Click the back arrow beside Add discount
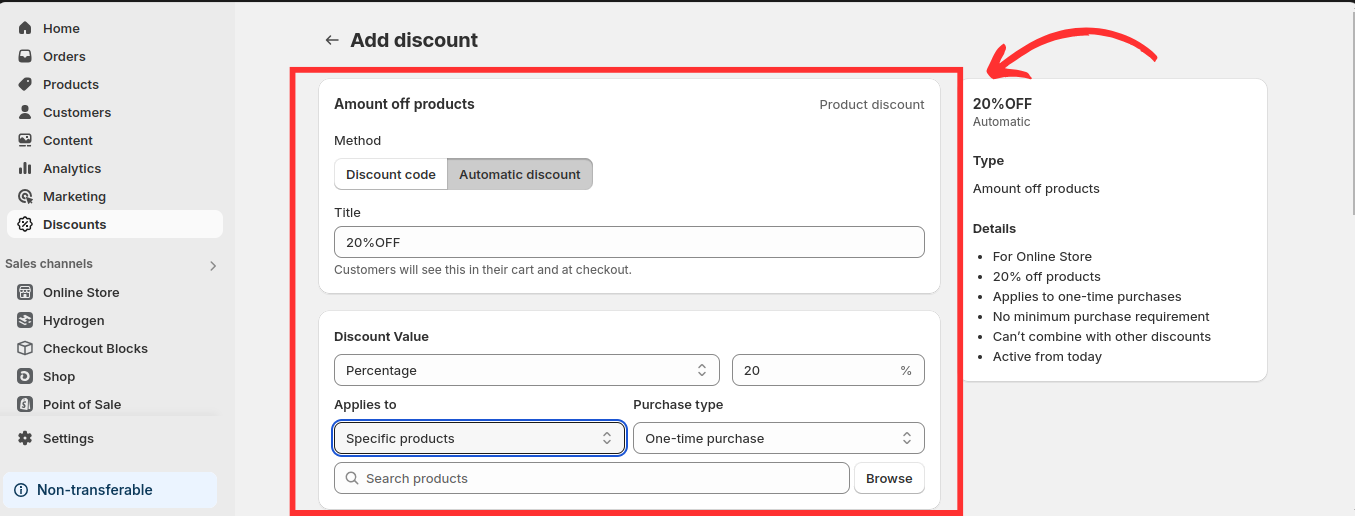 pyautogui.click(x=332, y=40)
